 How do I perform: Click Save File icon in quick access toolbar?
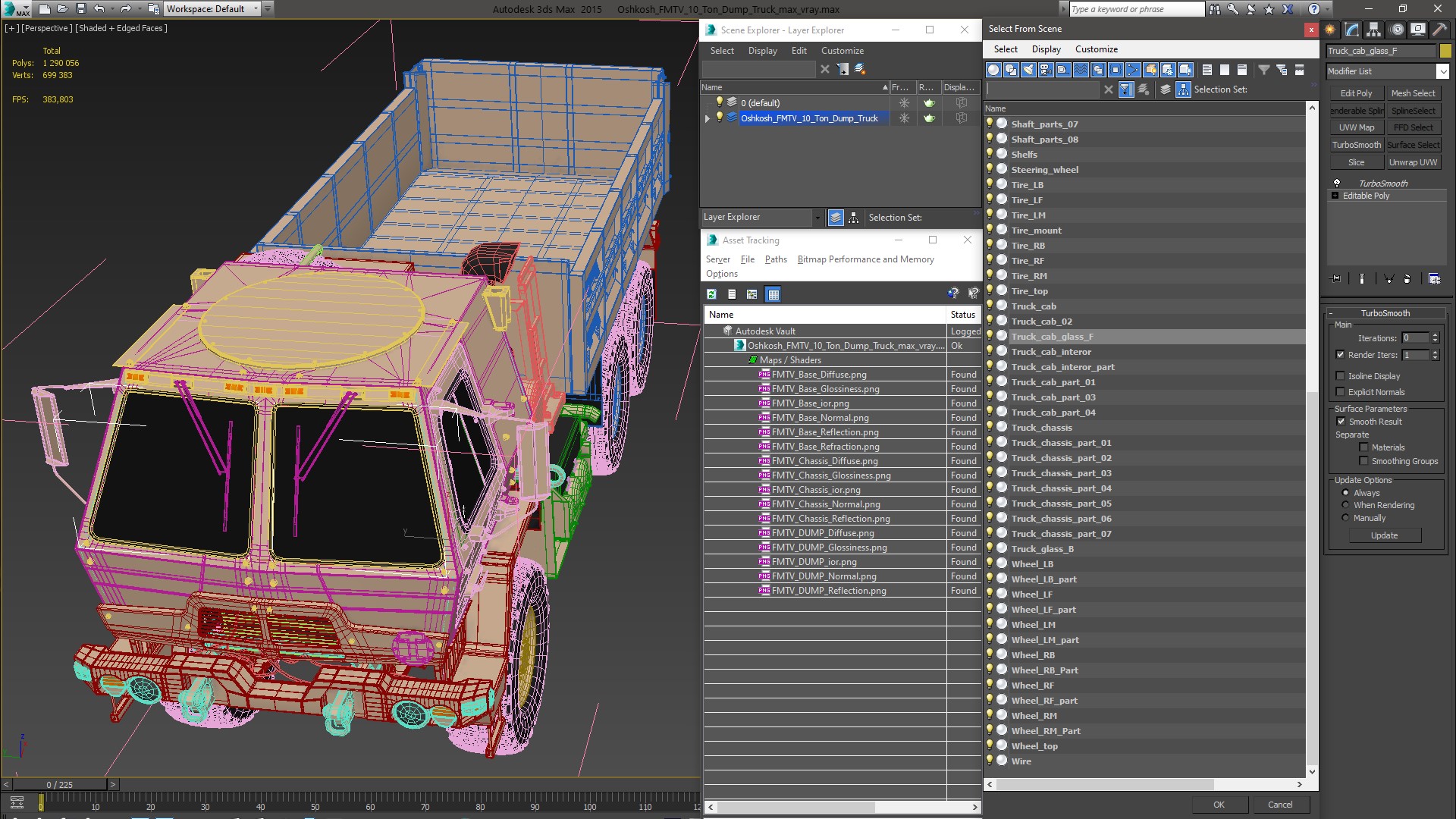point(81,9)
